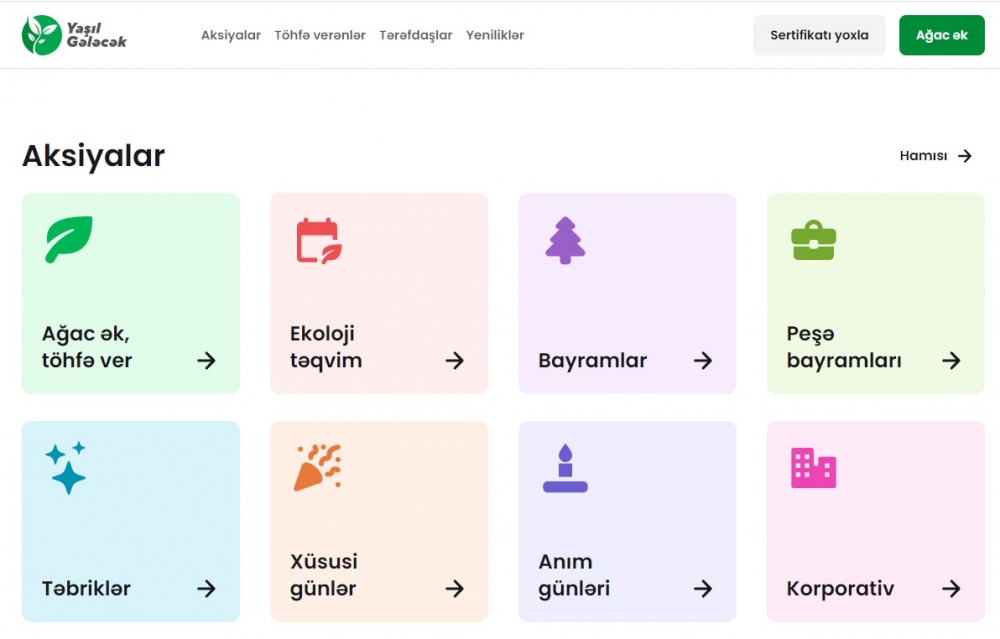Click the orange party popper icon
Screen dimensions: 1000x639
tap(317, 468)
